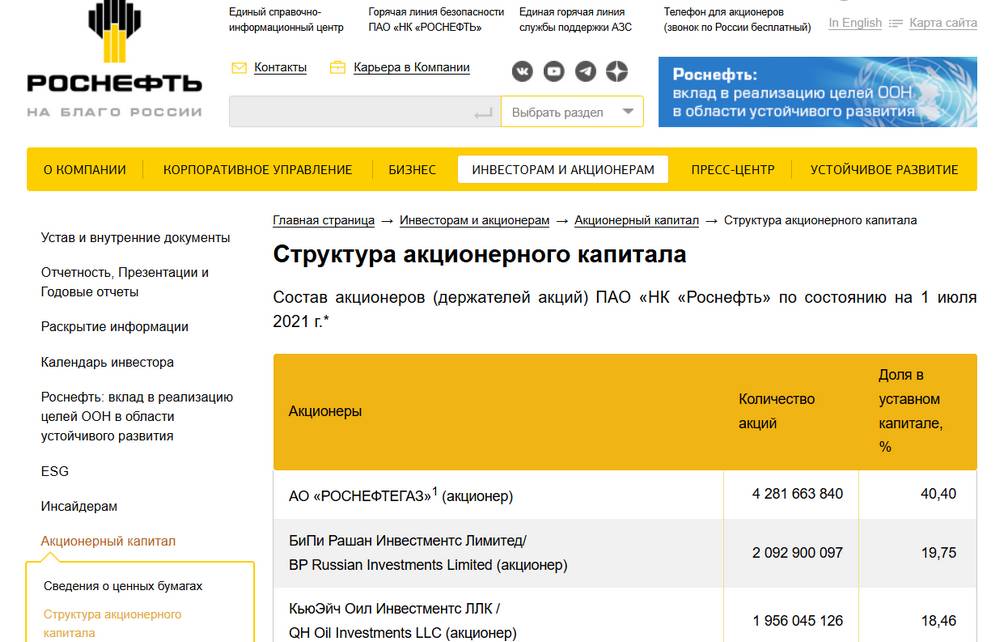Screen dimensions: 1000x642
Task: Open the Инвесторам и акционерам menu tab
Action: point(563,170)
